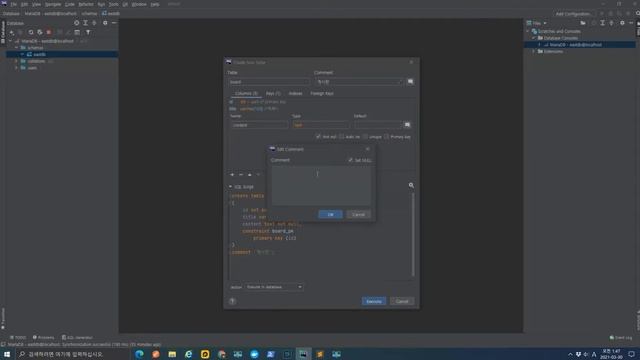640x360 pixels.
Task: Remove column with minus icon
Action: (241, 175)
